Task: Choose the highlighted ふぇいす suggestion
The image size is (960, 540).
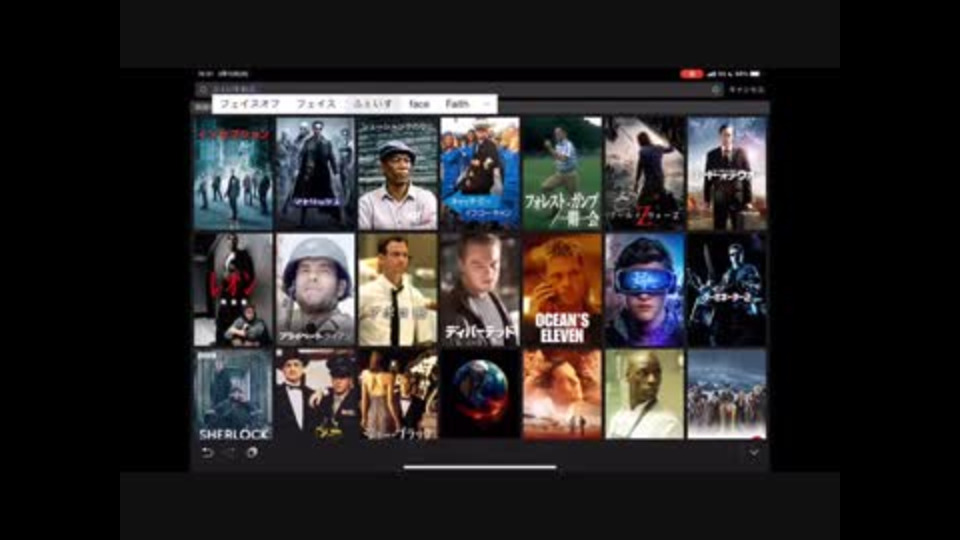Action: (373, 104)
